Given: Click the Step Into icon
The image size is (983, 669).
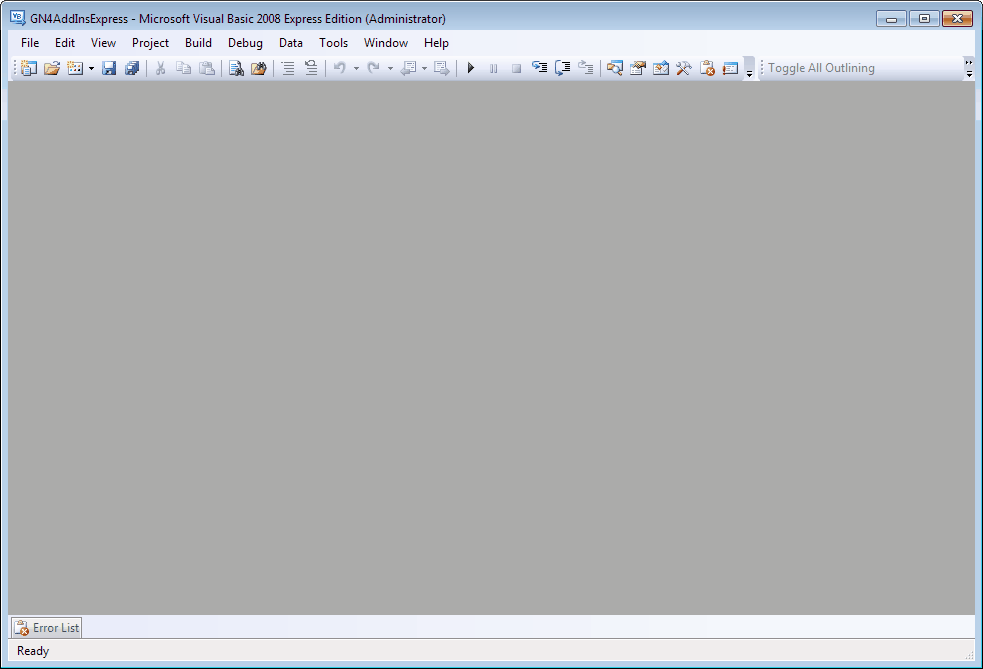Looking at the screenshot, I should click(539, 68).
